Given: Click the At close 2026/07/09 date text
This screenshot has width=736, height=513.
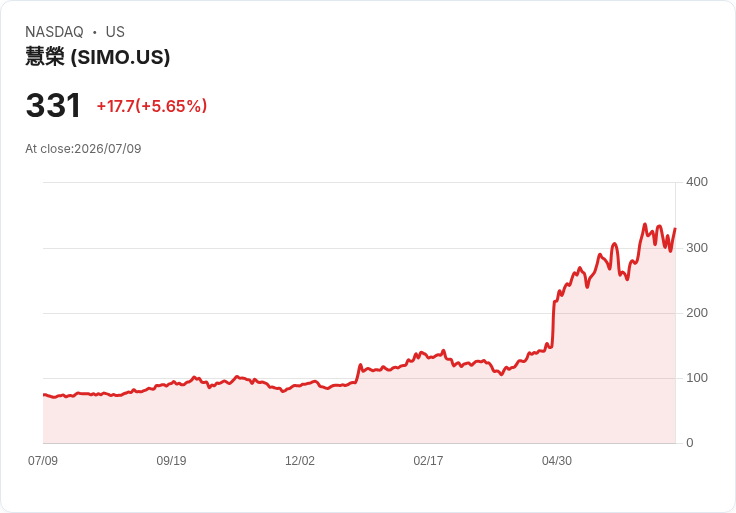Looking at the screenshot, I should pyautogui.click(x=83, y=149).
